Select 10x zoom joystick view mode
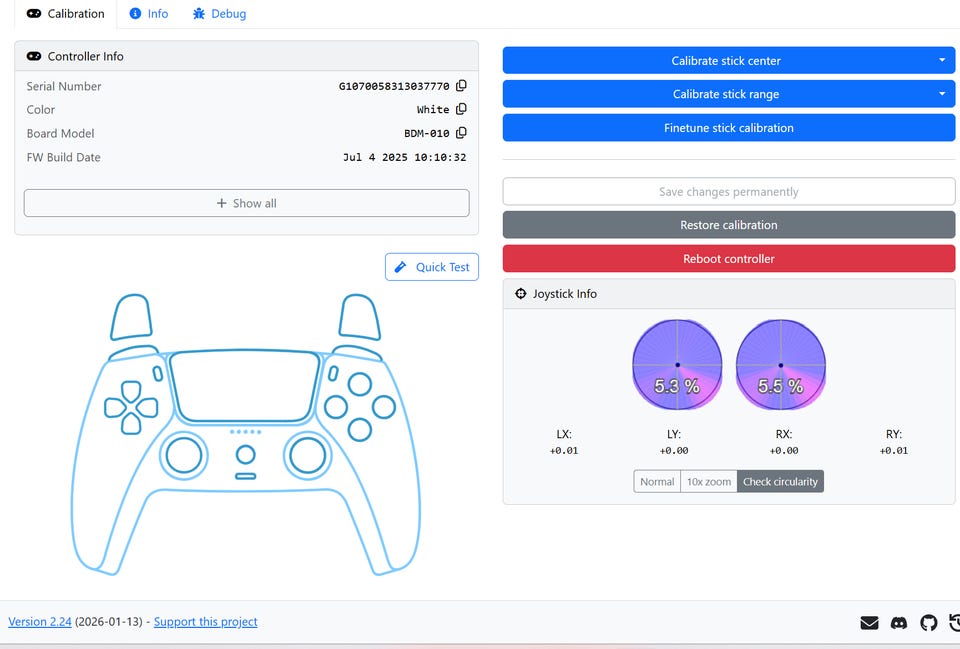 (x=709, y=482)
